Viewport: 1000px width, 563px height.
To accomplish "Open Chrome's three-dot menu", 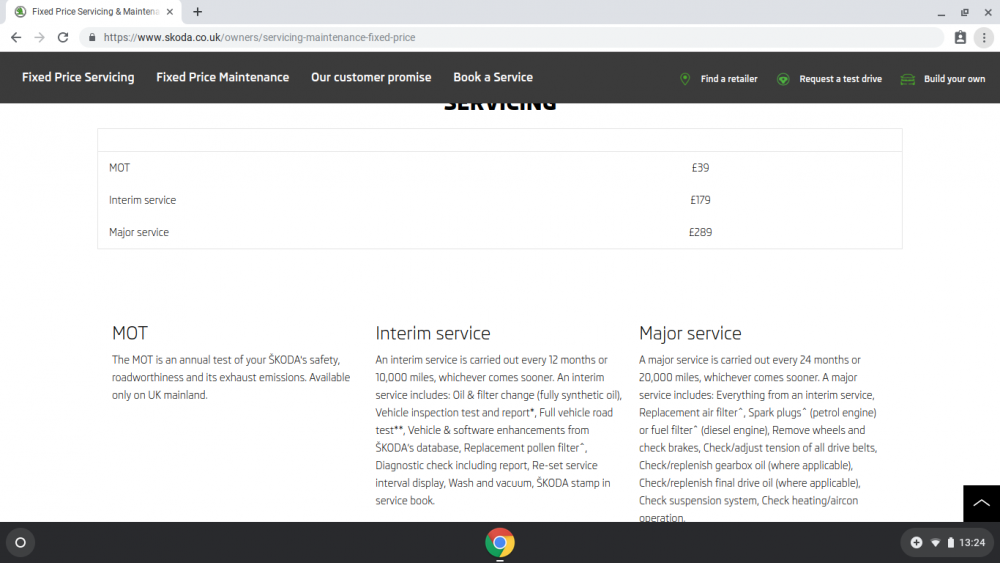I will 984,38.
